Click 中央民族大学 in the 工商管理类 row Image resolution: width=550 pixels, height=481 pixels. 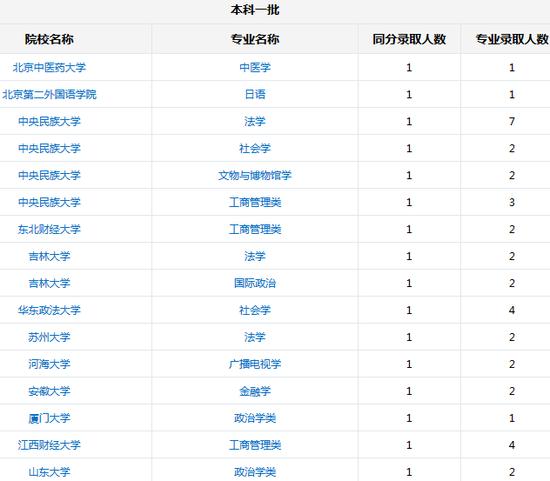(49, 202)
